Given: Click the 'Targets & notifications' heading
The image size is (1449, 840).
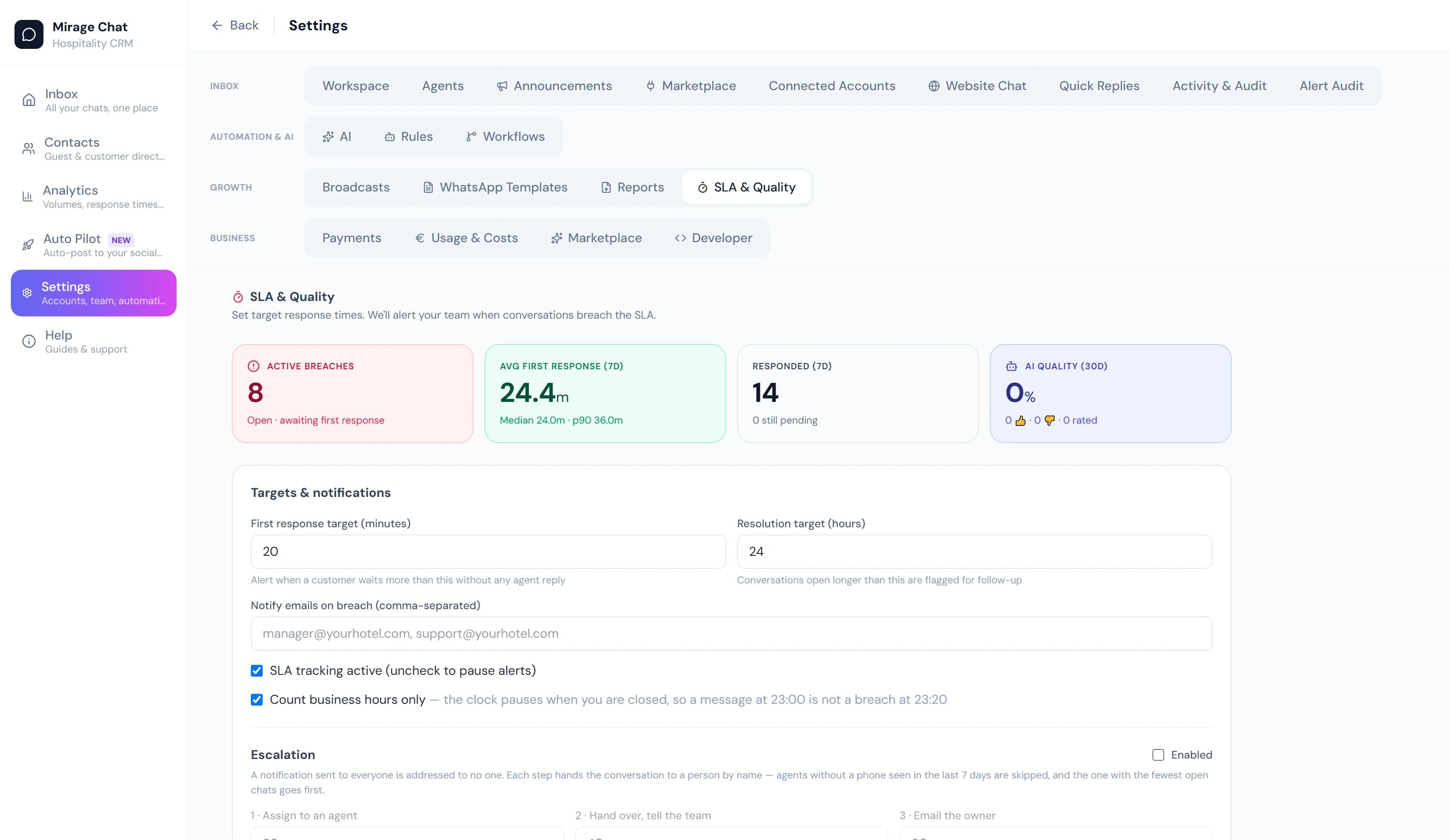Looking at the screenshot, I should (321, 493).
